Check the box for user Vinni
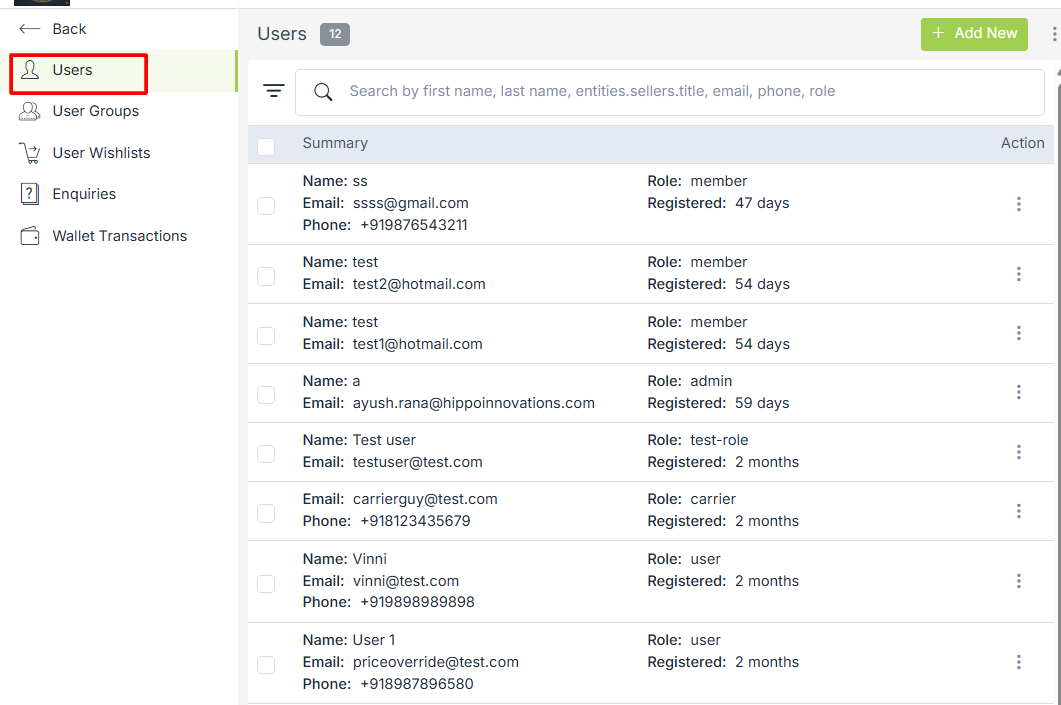Screen dimensions: 1061x705 coord(266,583)
